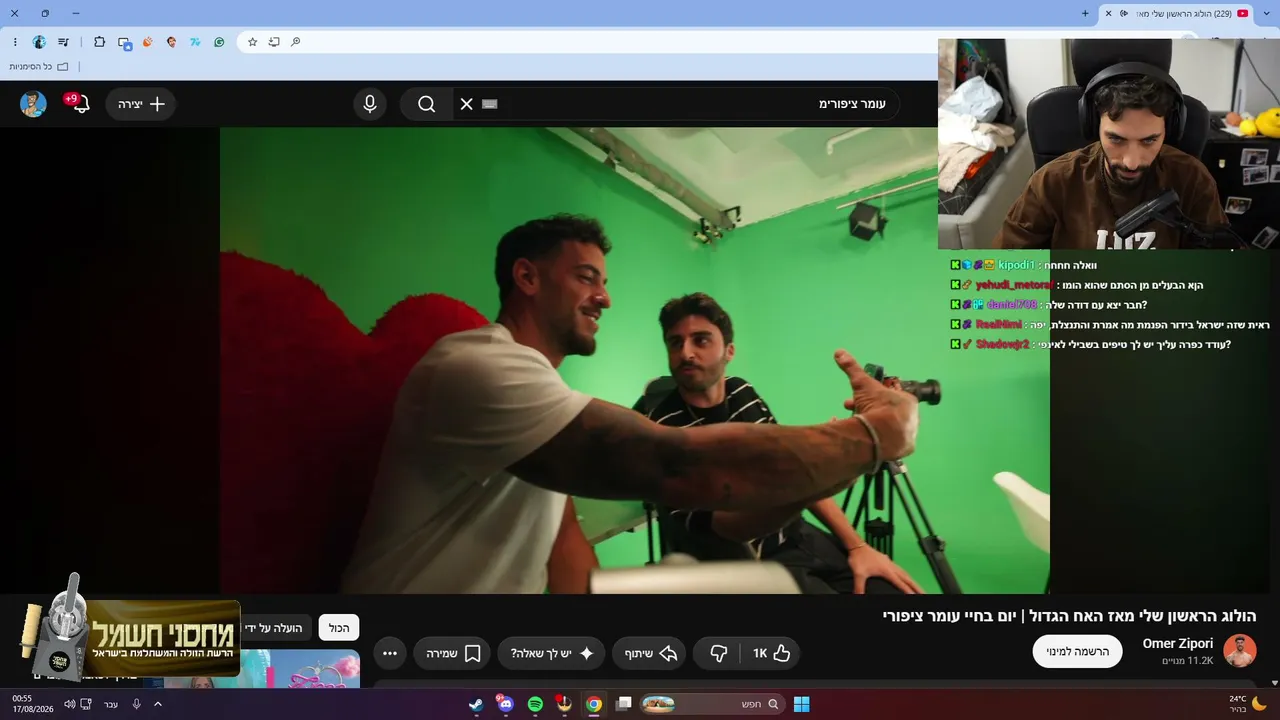Subscribe to Omer Zipori channel
1280x720 pixels.
pyautogui.click(x=1078, y=651)
